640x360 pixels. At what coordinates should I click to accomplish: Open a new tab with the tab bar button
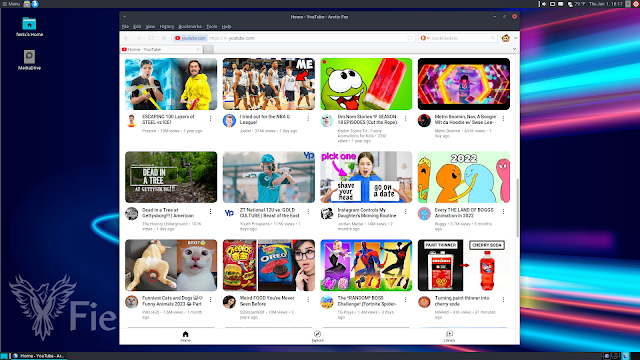(x=209, y=49)
